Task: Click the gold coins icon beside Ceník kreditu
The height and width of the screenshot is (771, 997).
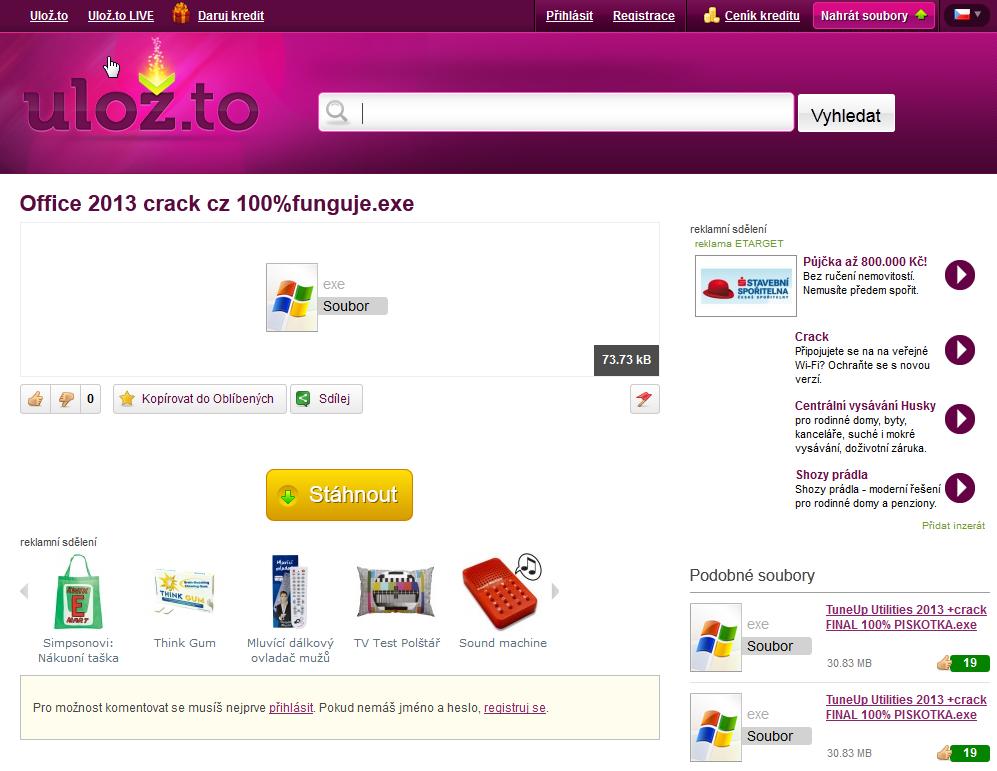Action: (x=711, y=15)
